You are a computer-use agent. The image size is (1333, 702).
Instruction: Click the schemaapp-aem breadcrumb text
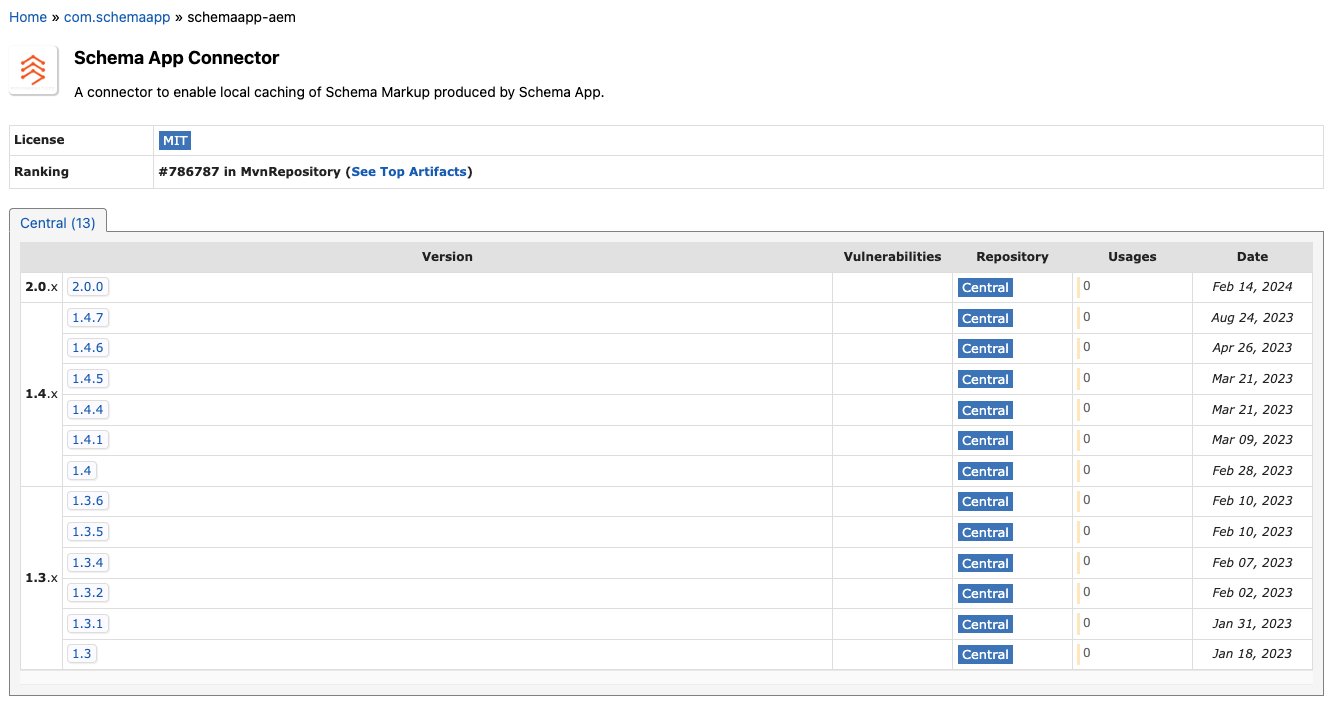(241, 17)
